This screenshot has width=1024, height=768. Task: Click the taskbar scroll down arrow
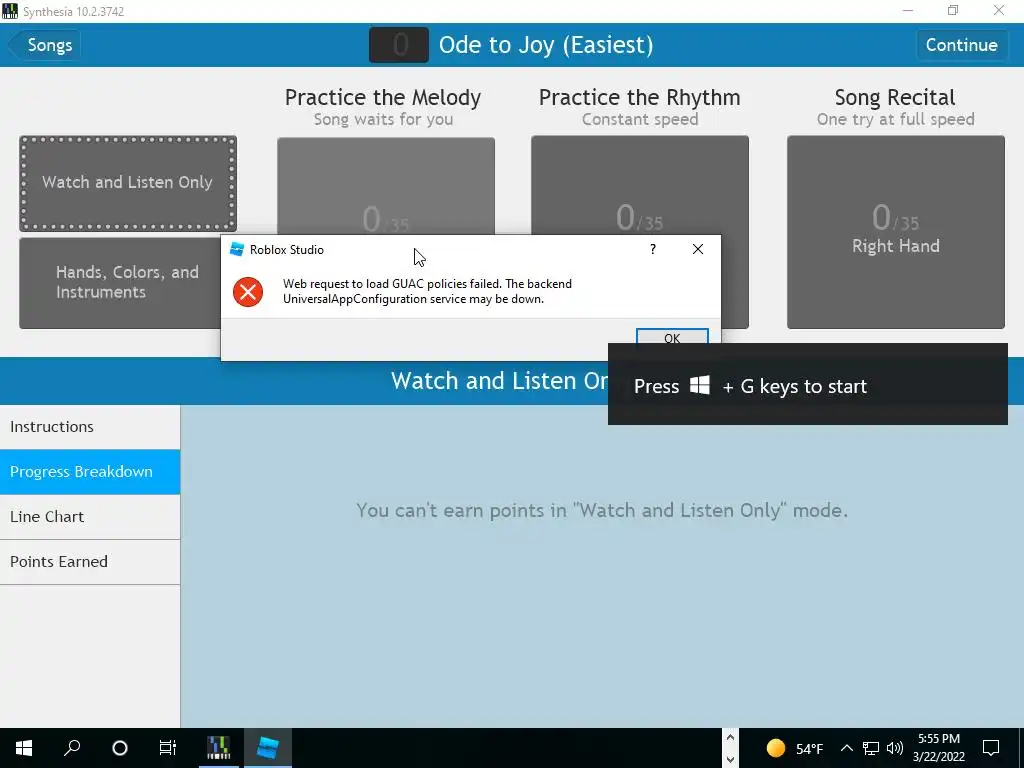tap(730, 760)
